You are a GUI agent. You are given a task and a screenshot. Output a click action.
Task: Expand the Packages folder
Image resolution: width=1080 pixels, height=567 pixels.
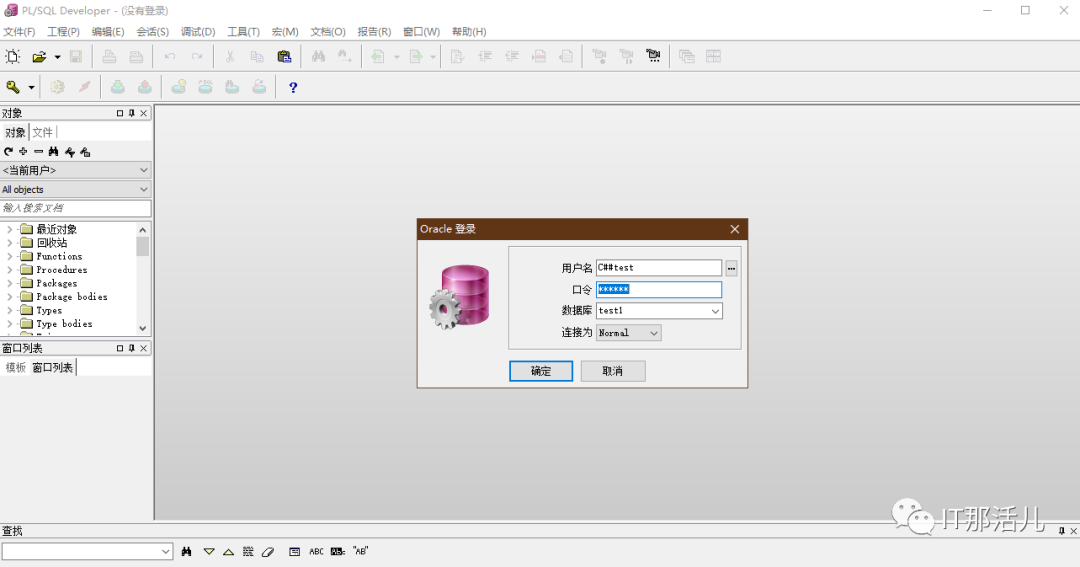coord(10,283)
